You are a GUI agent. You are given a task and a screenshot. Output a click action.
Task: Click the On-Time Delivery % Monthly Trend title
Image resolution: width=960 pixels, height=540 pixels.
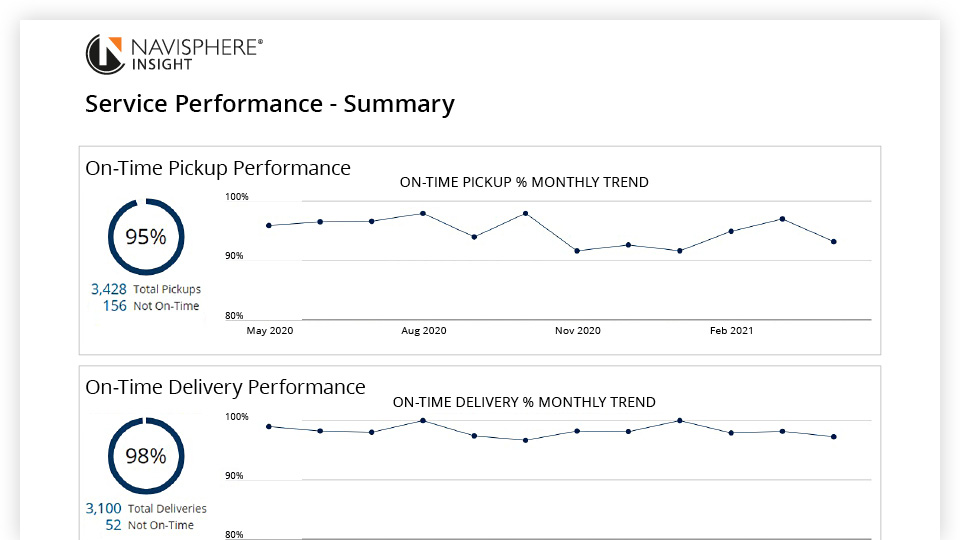click(523, 402)
